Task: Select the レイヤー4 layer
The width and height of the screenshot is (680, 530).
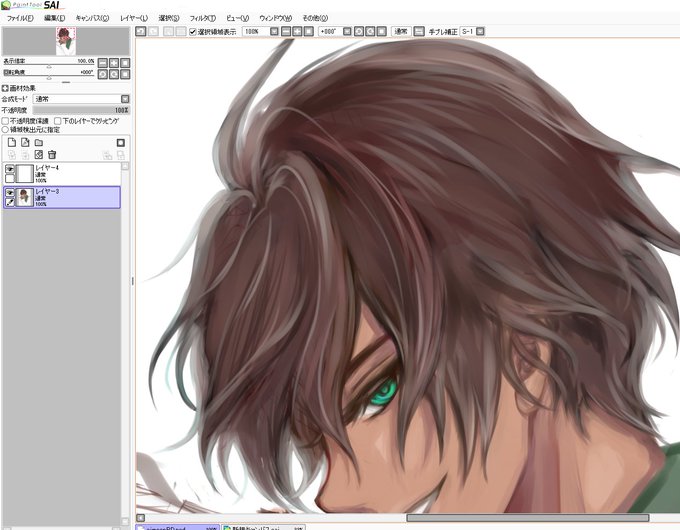Action: click(x=62, y=173)
